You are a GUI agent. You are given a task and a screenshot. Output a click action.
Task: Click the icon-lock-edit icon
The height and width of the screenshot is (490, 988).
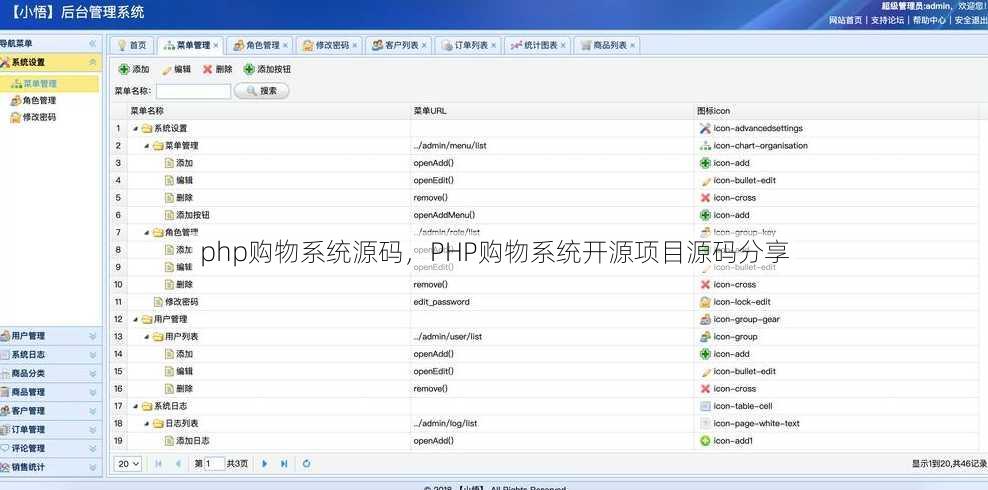(705, 302)
